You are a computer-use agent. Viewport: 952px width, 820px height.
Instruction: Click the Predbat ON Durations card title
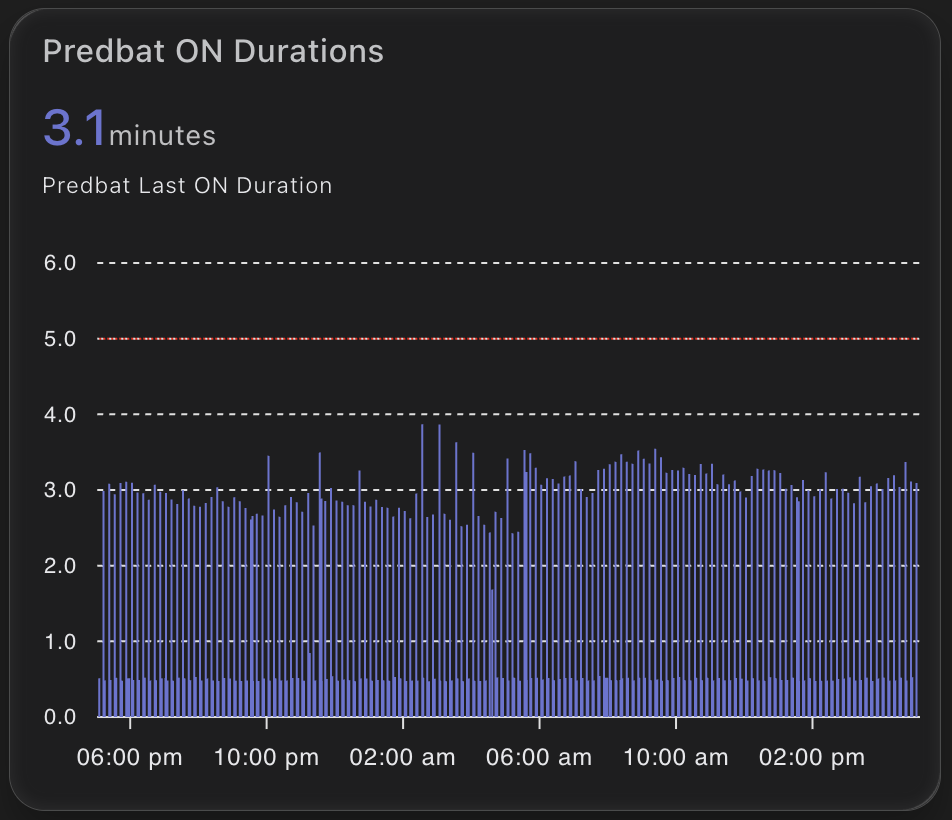pos(213,52)
